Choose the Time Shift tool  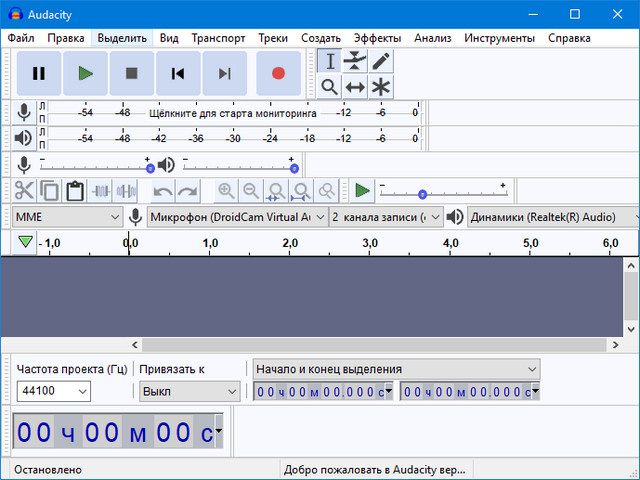tap(355, 87)
